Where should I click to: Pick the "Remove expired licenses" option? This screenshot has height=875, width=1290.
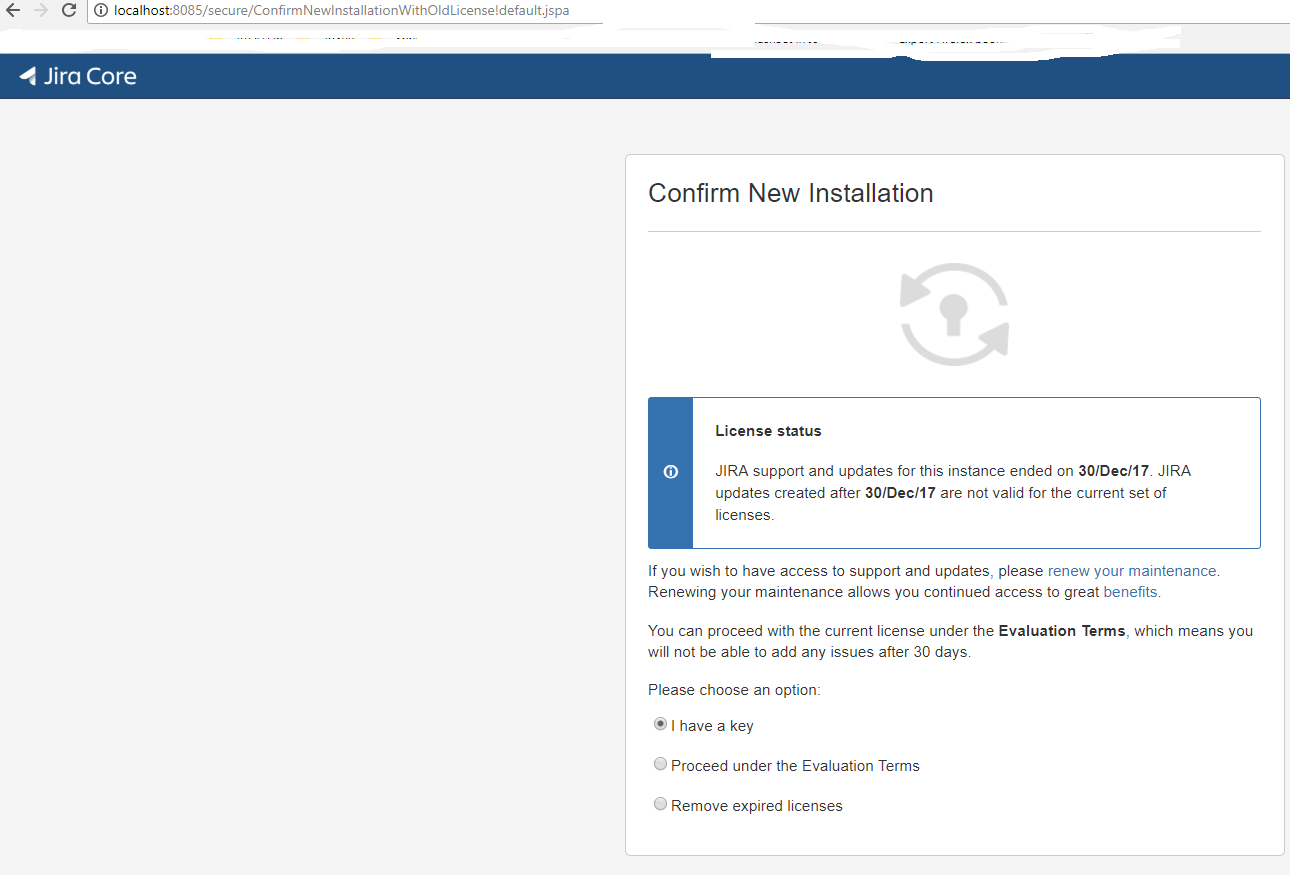pyautogui.click(x=660, y=804)
